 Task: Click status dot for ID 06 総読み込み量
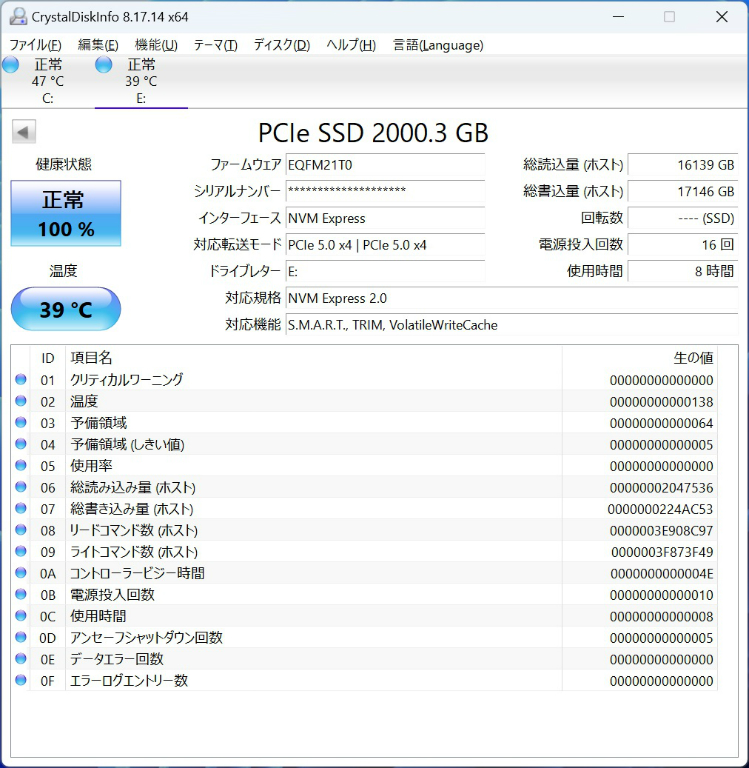click(x=21, y=487)
